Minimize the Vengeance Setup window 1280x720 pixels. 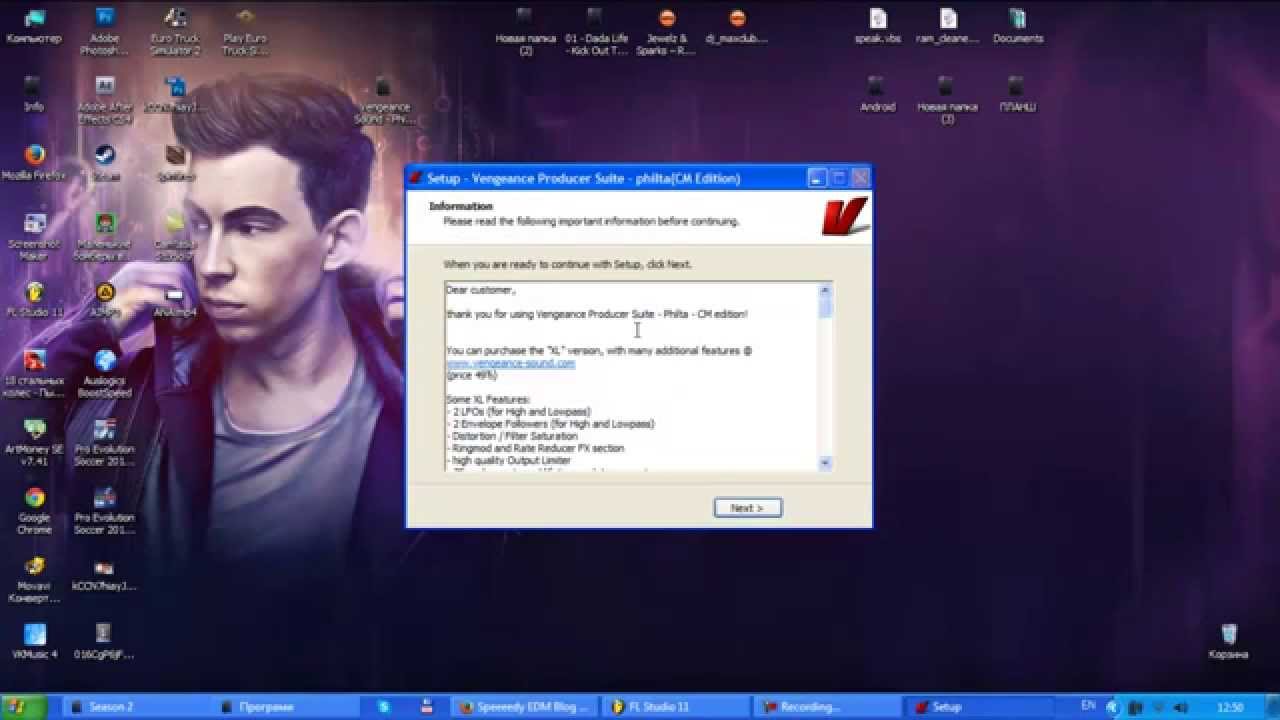(817, 178)
